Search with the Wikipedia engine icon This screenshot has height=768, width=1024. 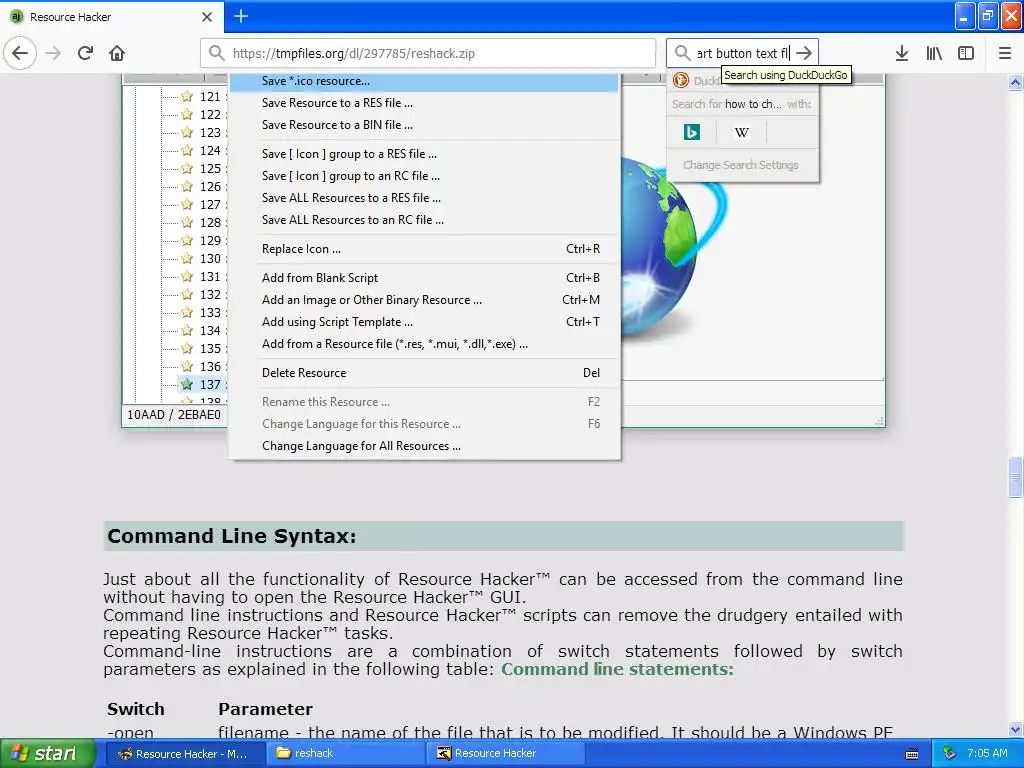741,133
